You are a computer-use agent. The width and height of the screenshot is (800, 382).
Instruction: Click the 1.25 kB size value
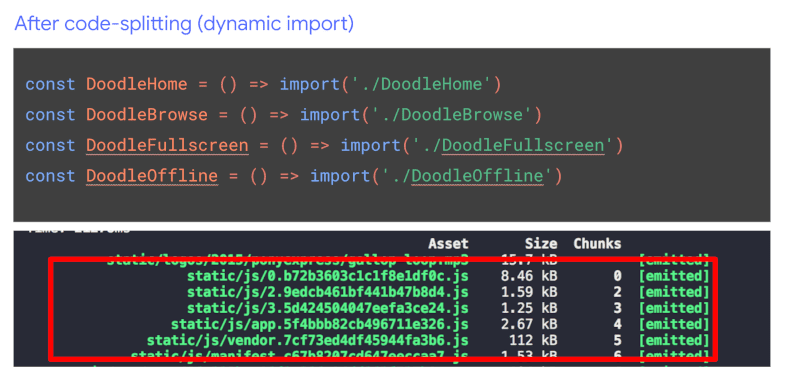[x=529, y=309]
